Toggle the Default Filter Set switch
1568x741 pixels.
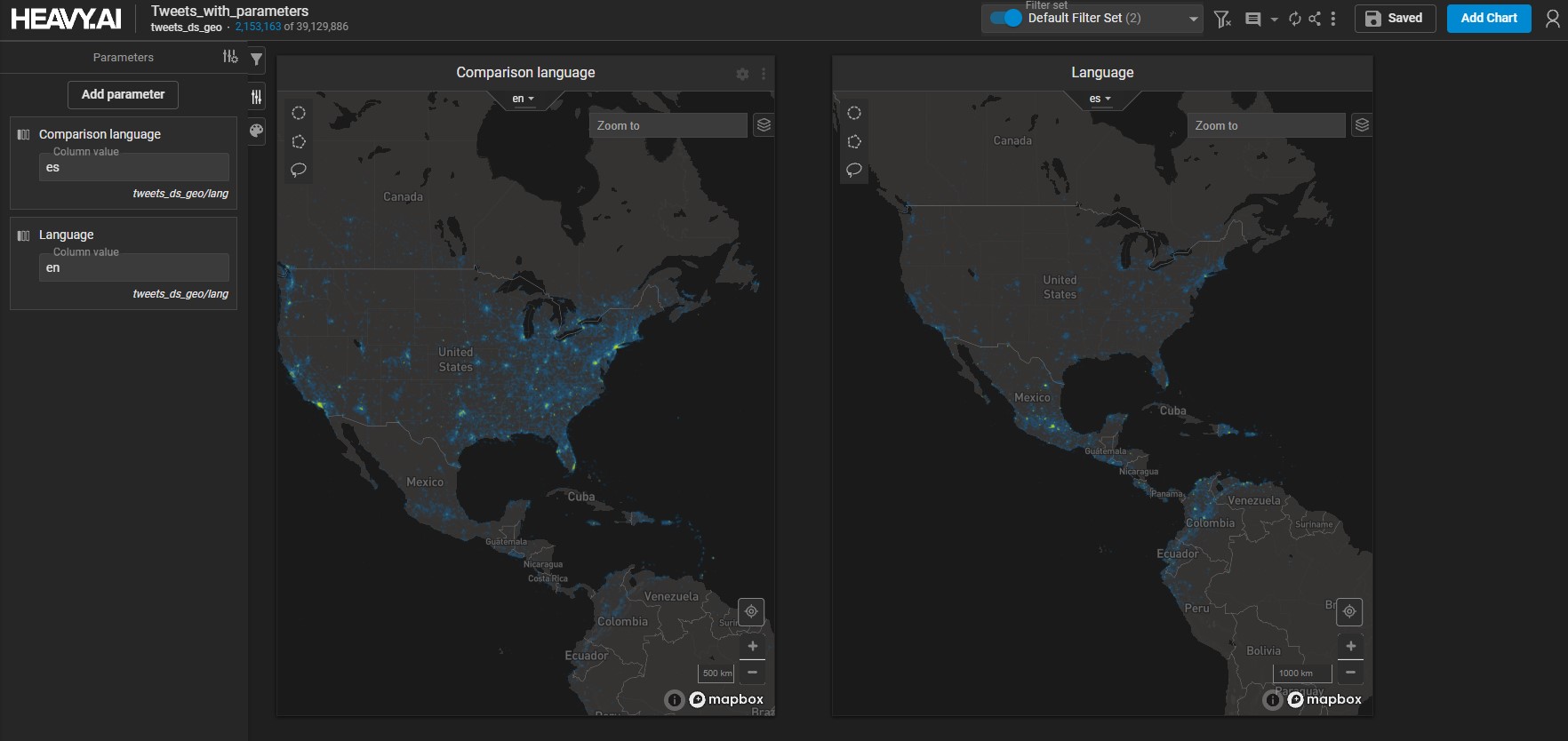tap(1005, 19)
